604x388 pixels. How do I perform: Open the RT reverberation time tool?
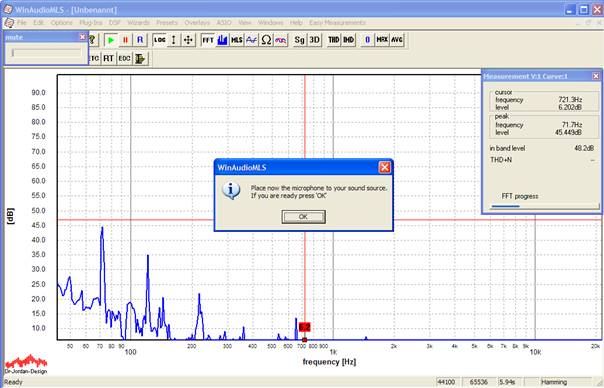point(108,59)
